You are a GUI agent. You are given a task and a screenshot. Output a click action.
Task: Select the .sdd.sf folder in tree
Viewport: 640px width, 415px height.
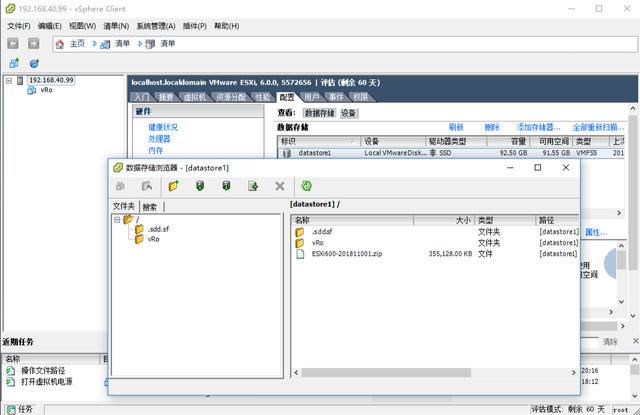tap(158, 229)
